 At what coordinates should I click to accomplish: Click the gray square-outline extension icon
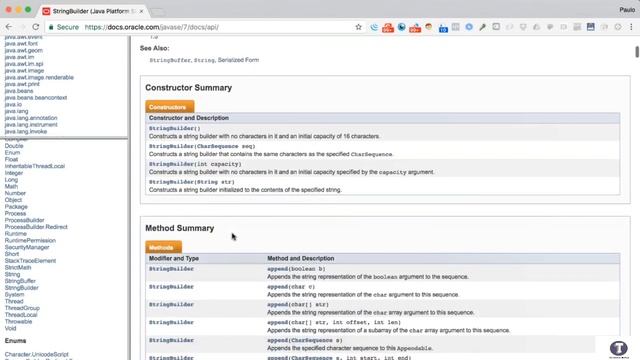tap(496, 27)
